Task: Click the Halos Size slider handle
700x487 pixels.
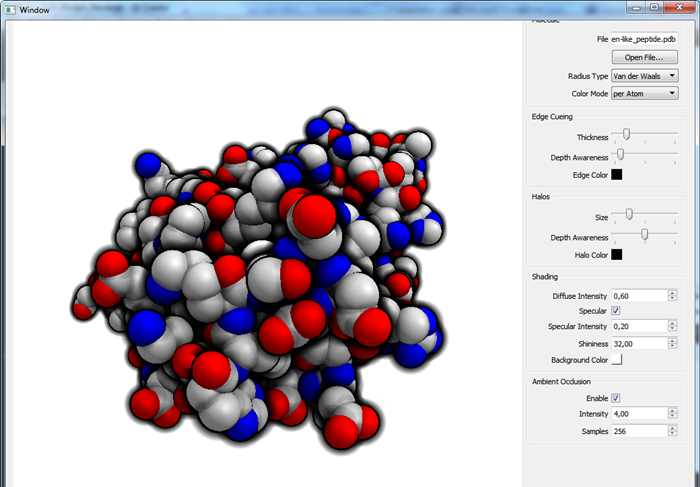Action: point(628,214)
